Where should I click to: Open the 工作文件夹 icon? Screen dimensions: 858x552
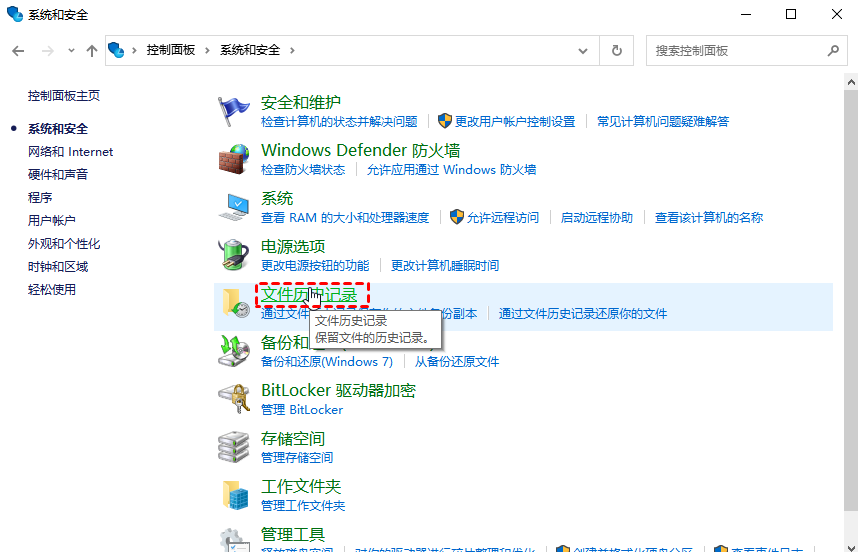234,494
